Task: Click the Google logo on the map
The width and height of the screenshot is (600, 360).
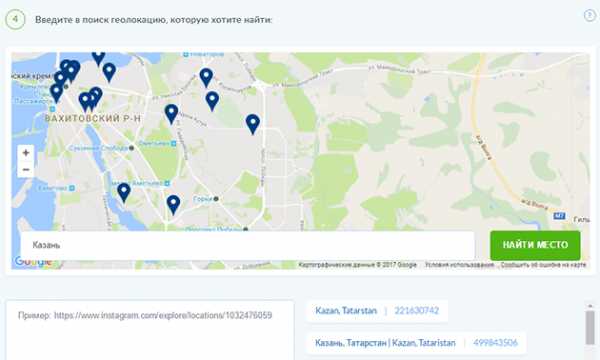Action: click(x=33, y=262)
